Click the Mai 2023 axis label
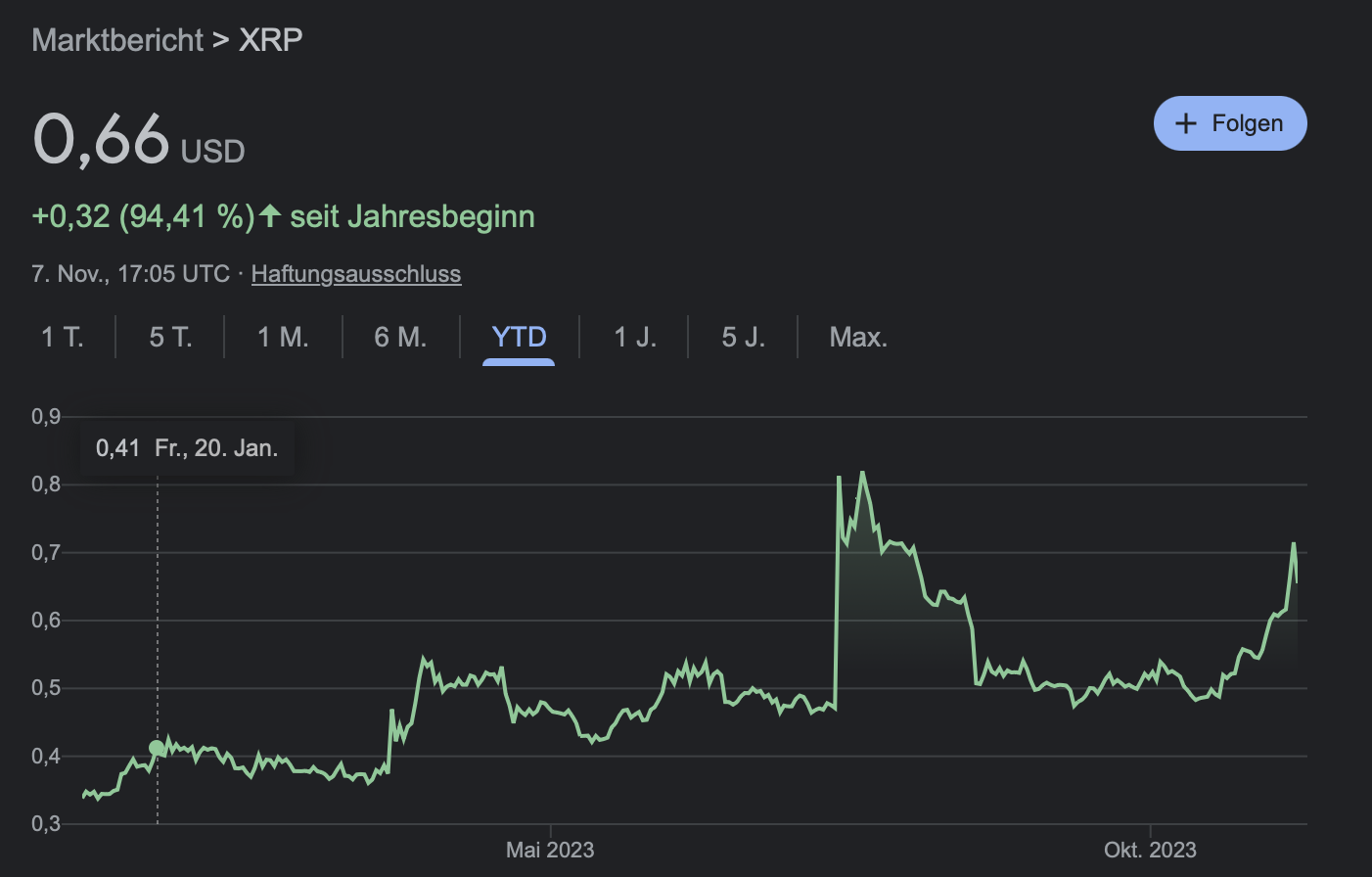The image size is (1372, 877). pos(550,850)
